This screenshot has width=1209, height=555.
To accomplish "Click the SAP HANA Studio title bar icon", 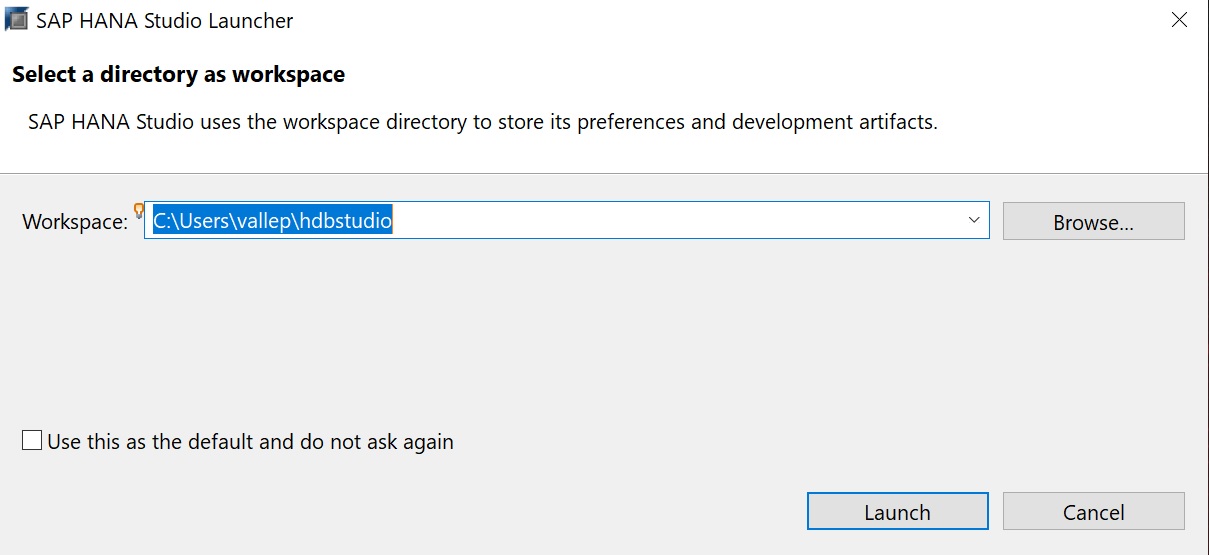I will (16, 20).
